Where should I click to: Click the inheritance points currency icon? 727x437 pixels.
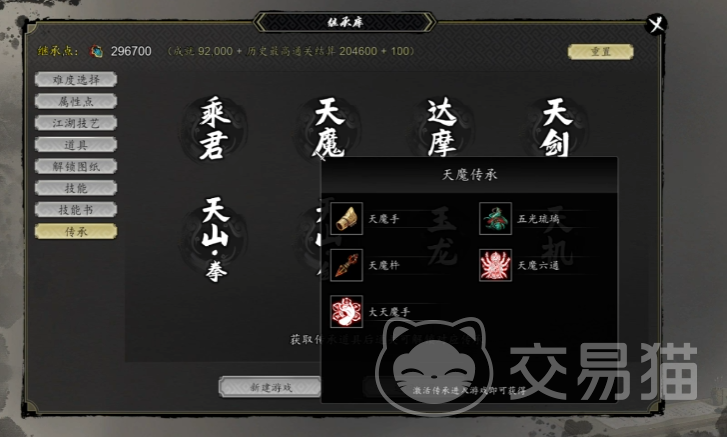pos(96,51)
